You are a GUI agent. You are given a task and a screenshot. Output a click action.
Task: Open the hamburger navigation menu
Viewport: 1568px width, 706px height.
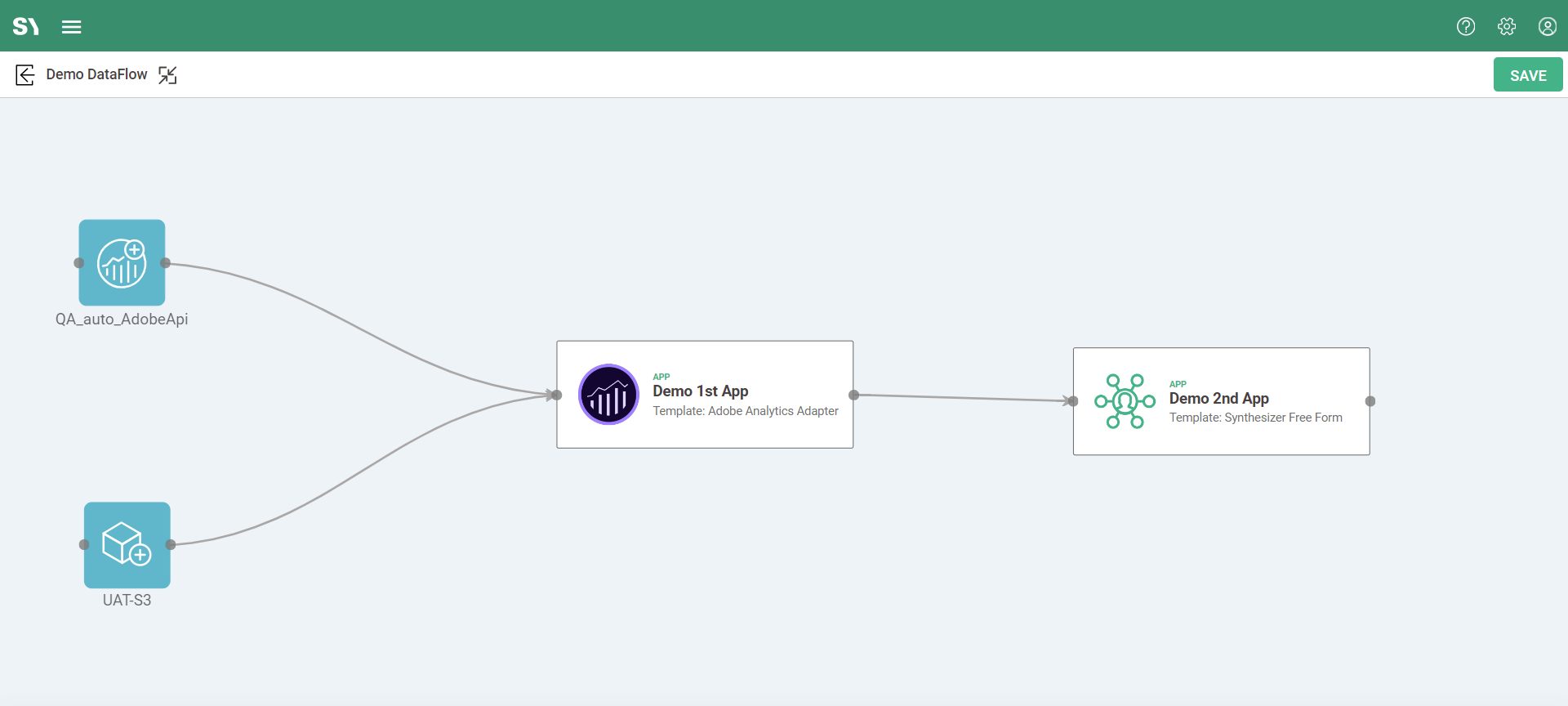tap(72, 27)
